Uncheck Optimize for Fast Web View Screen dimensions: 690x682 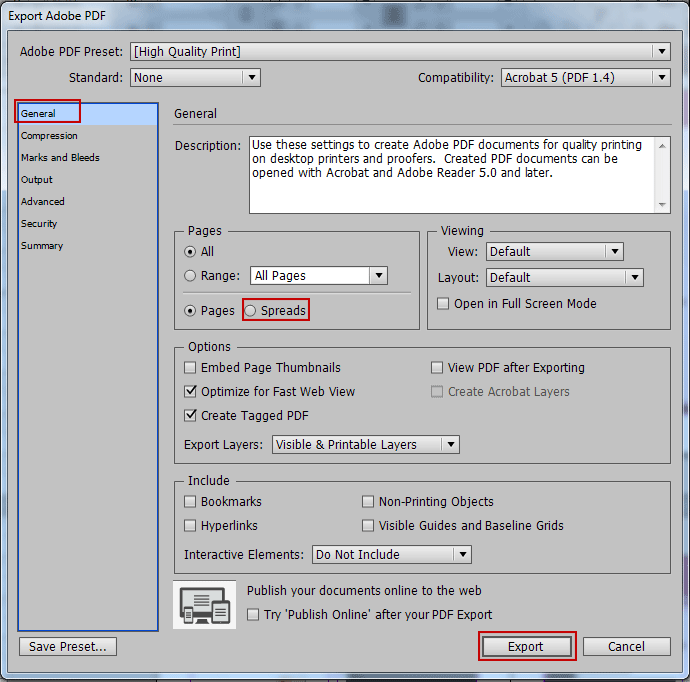(190, 391)
